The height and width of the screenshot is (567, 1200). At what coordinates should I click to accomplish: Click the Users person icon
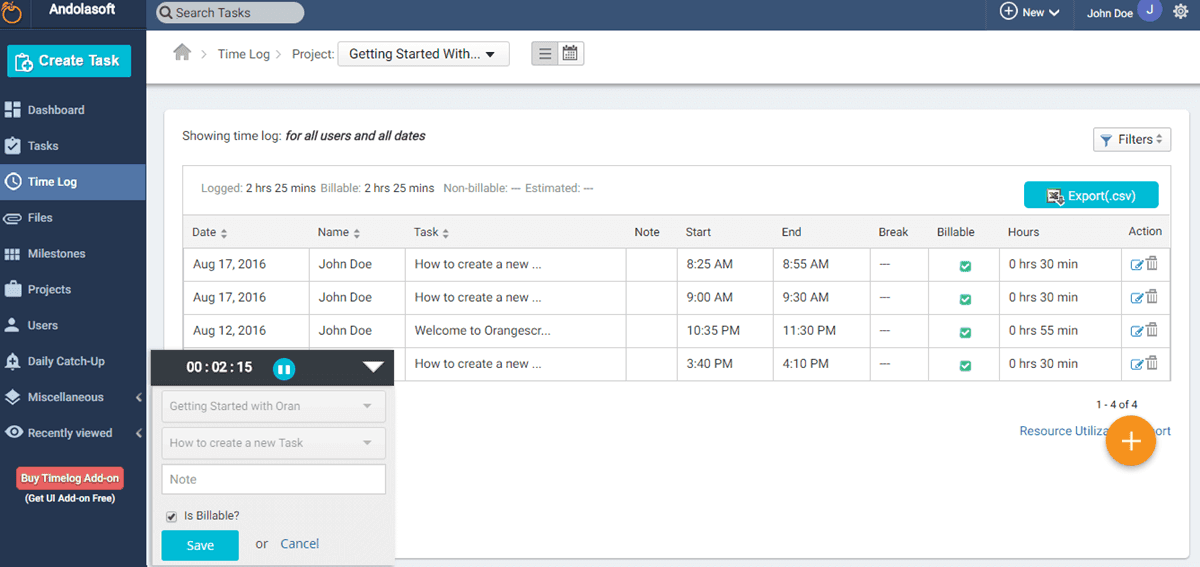pos(12,325)
